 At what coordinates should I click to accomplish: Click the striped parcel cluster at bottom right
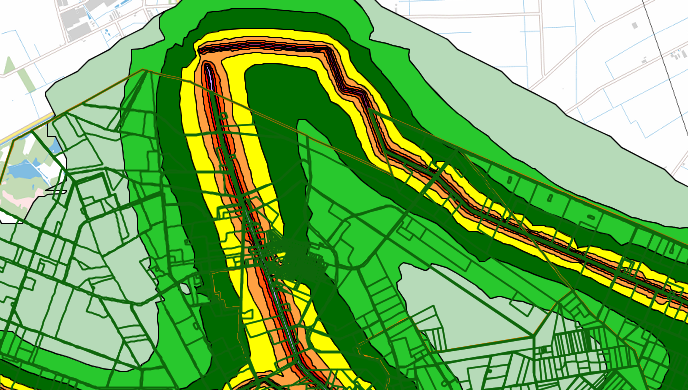570,347
